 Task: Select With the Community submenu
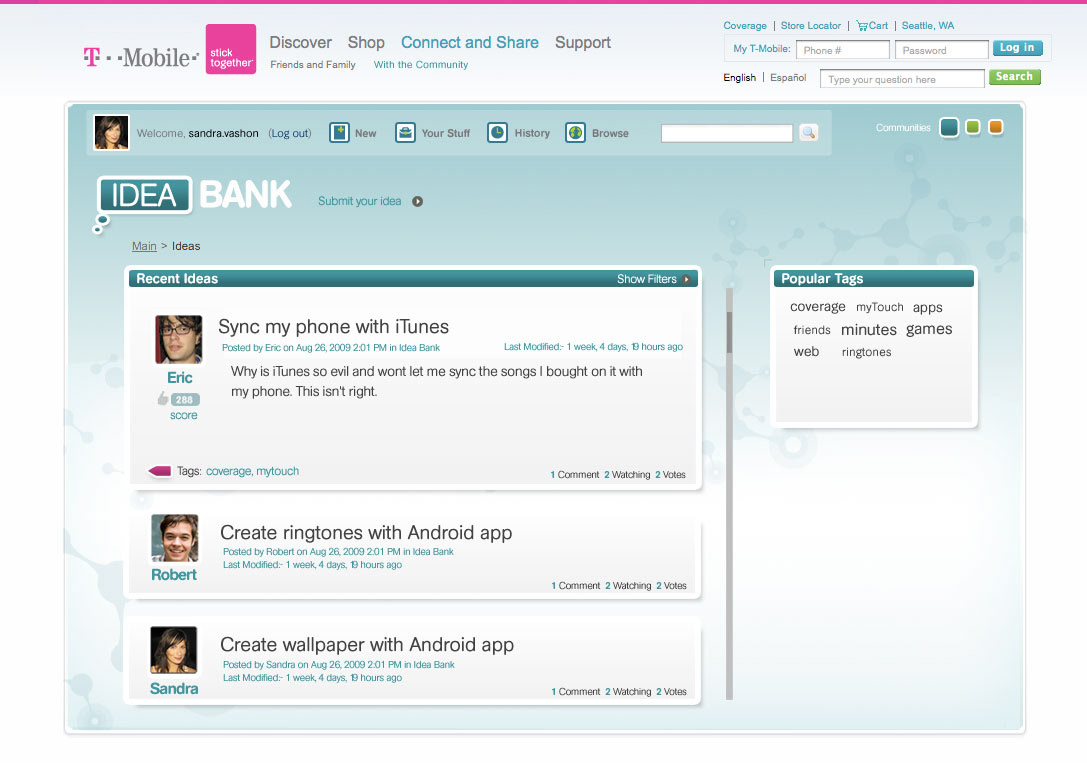click(x=421, y=64)
